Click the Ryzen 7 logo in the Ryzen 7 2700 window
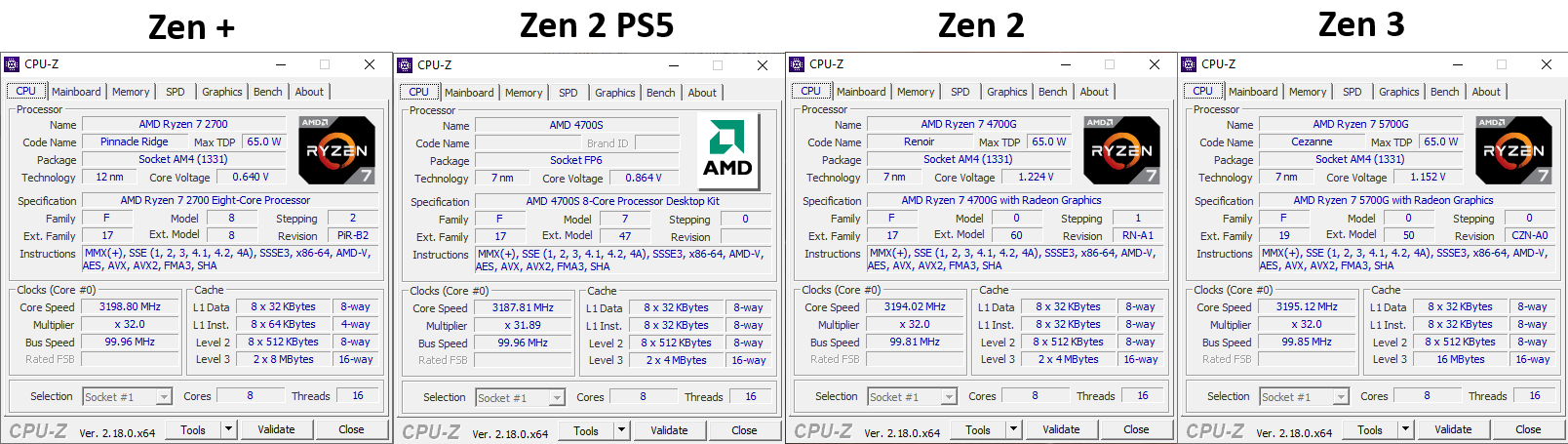The height and width of the screenshot is (444, 1568). tap(336, 150)
